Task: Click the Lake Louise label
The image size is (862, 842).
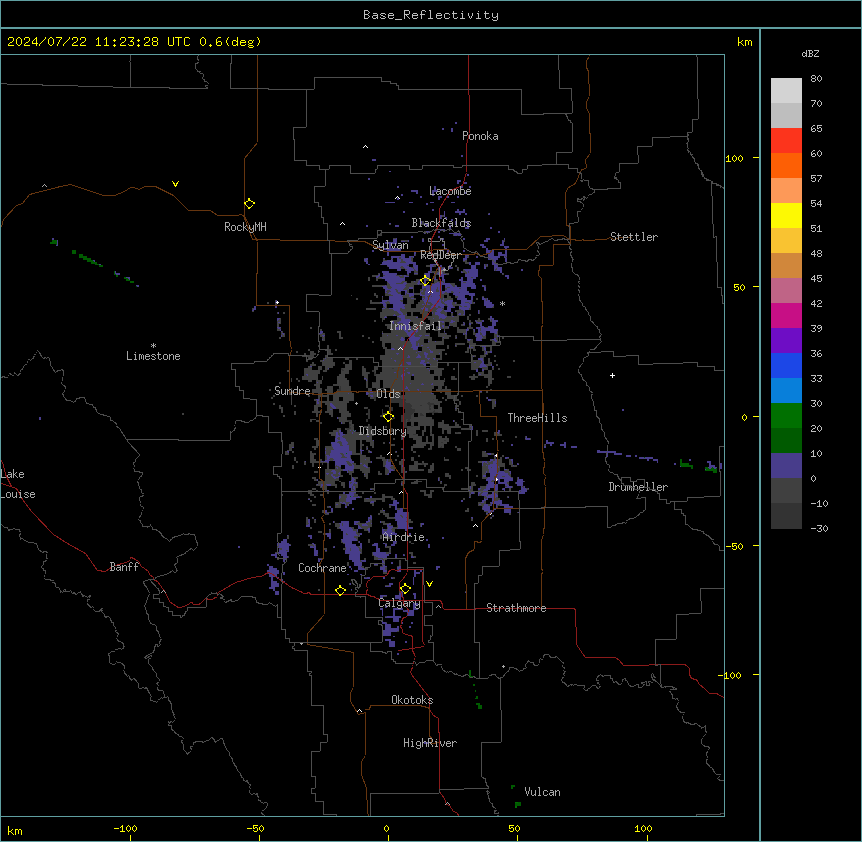Action: coord(18,484)
